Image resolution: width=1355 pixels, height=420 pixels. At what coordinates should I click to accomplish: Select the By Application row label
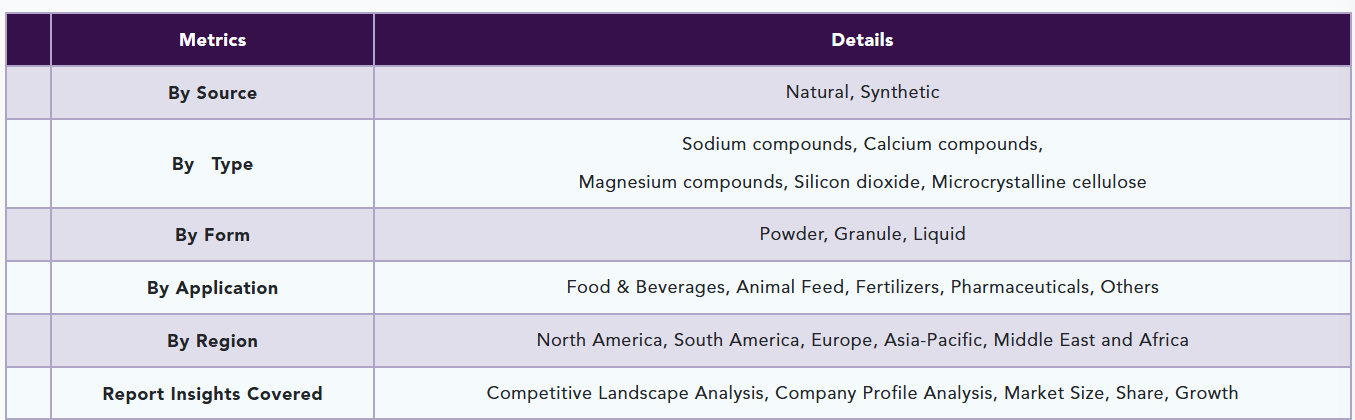click(212, 288)
